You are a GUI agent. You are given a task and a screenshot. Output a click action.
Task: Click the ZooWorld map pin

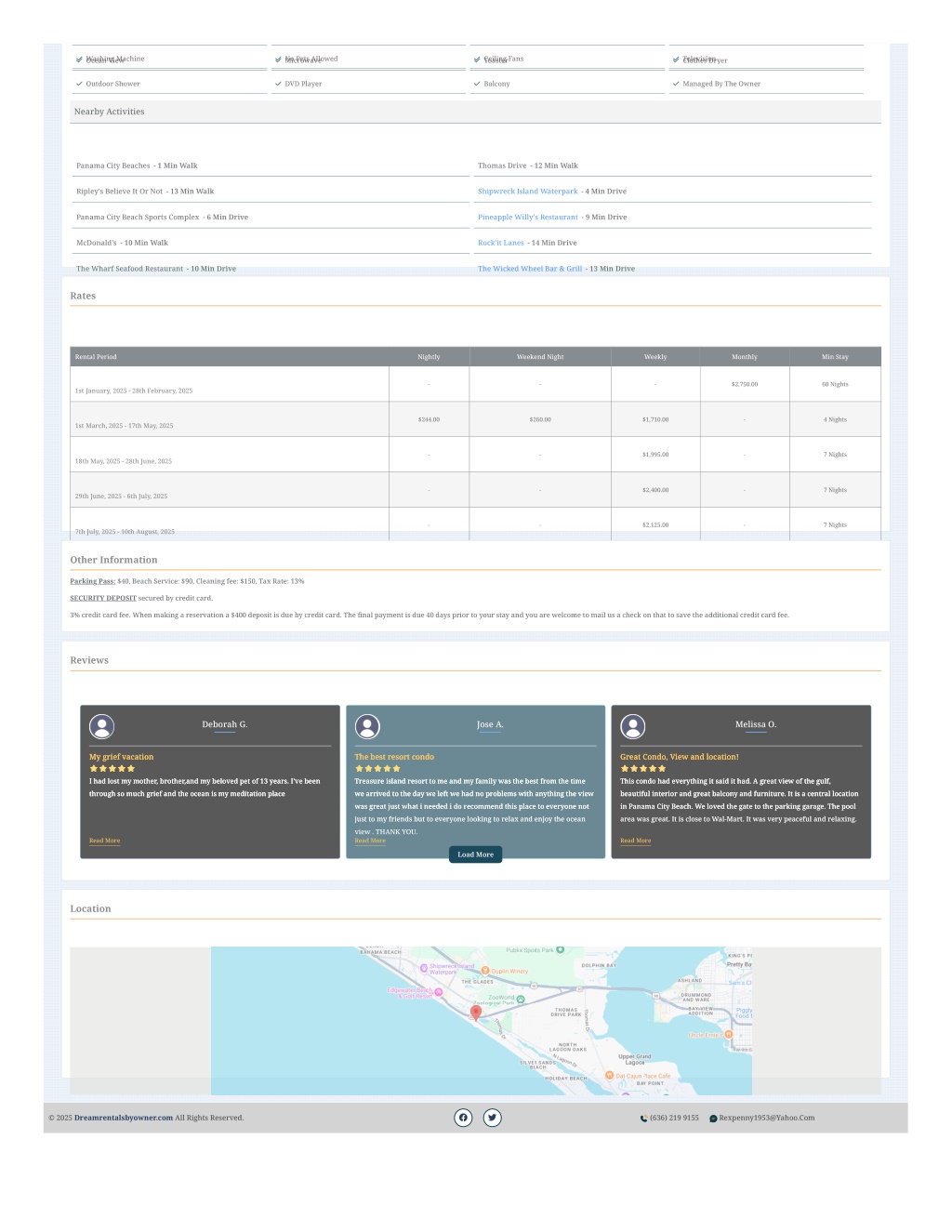(521, 1000)
